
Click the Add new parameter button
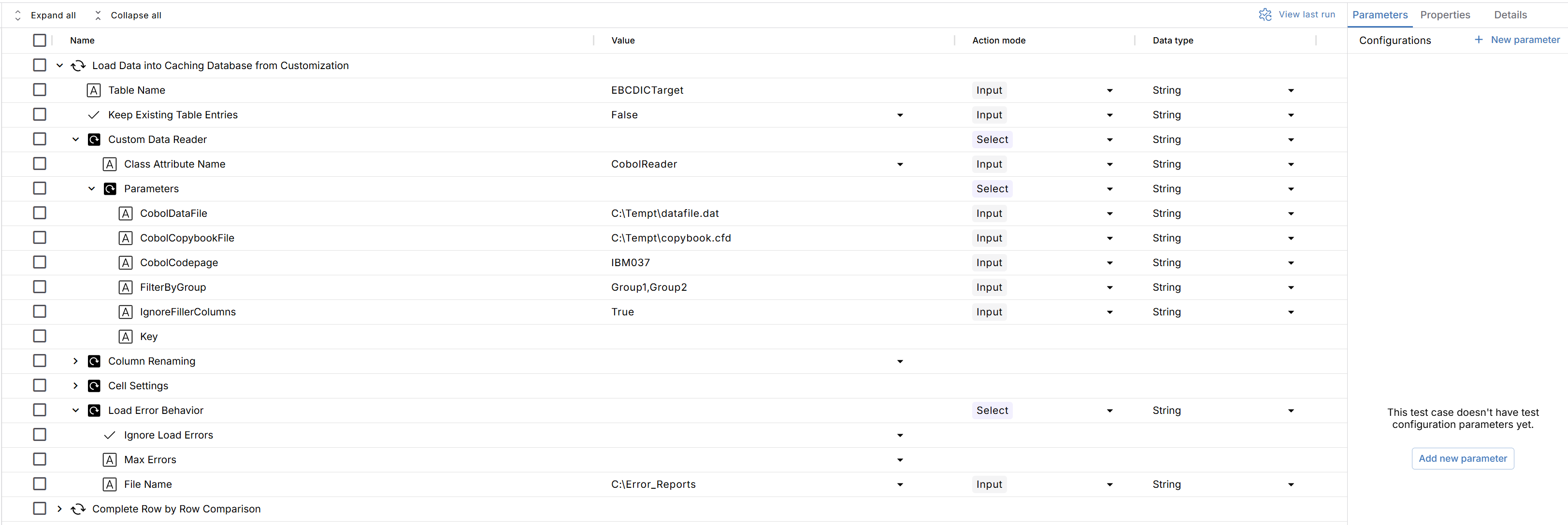tap(1462, 458)
